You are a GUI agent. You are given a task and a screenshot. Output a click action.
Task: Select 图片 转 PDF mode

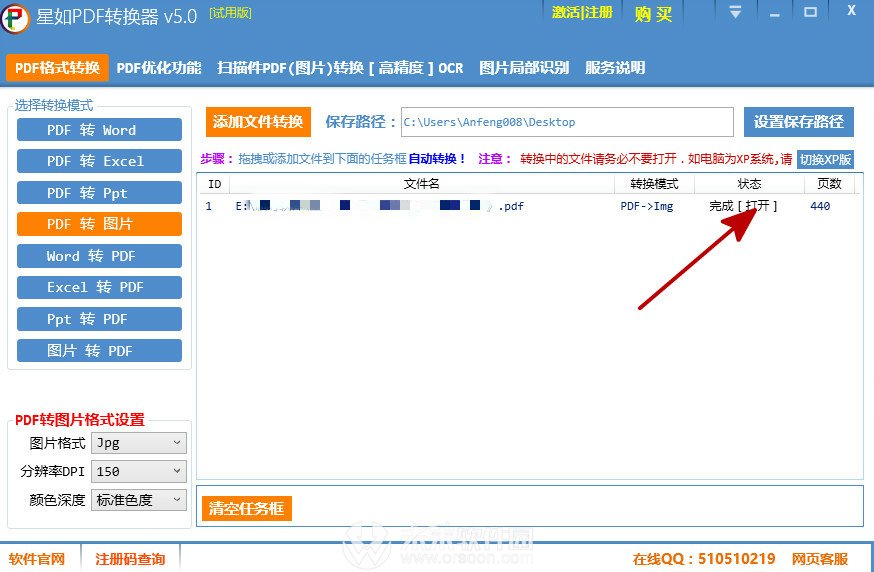[x=99, y=351]
